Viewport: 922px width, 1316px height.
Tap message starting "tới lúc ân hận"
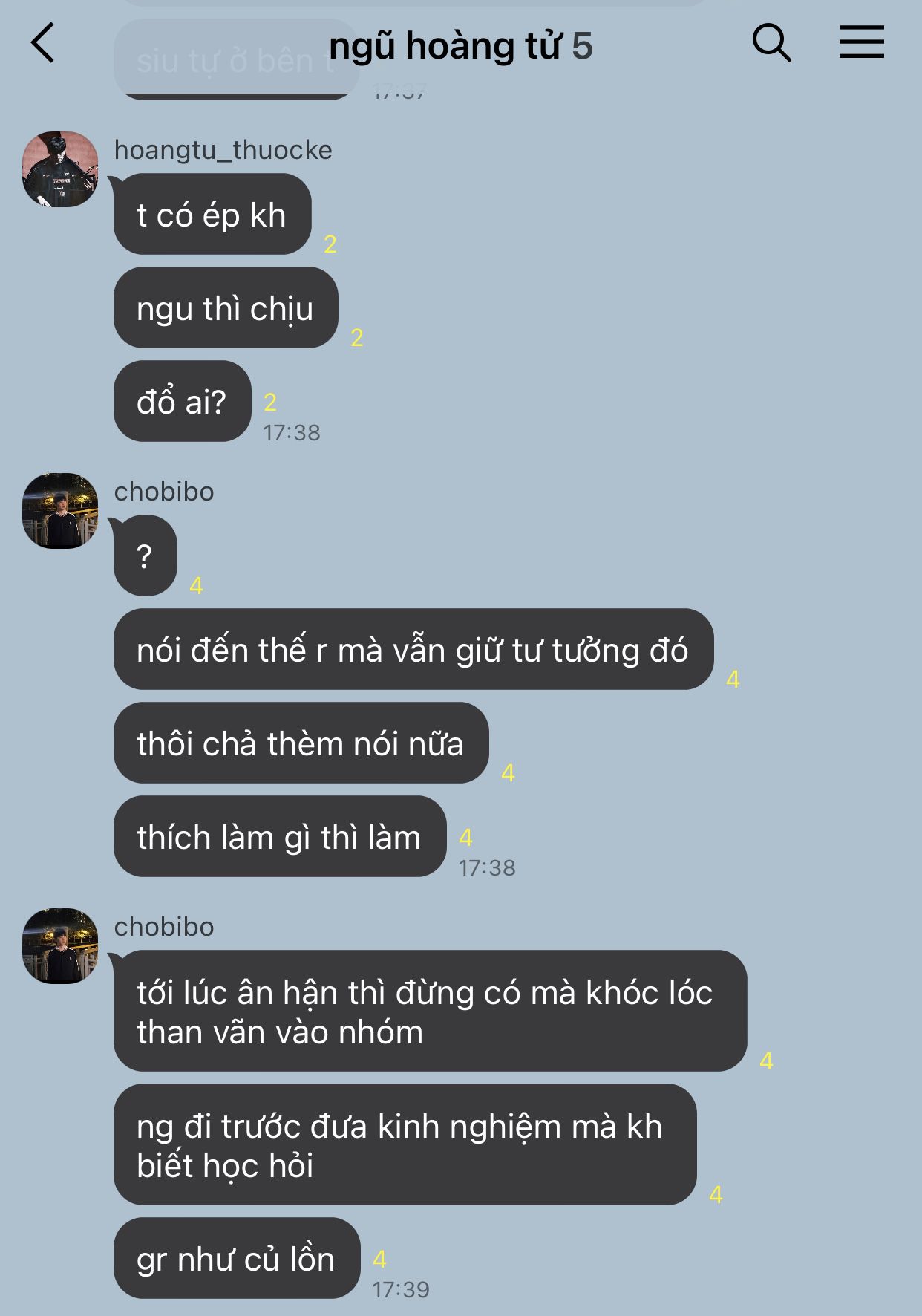[430, 1012]
